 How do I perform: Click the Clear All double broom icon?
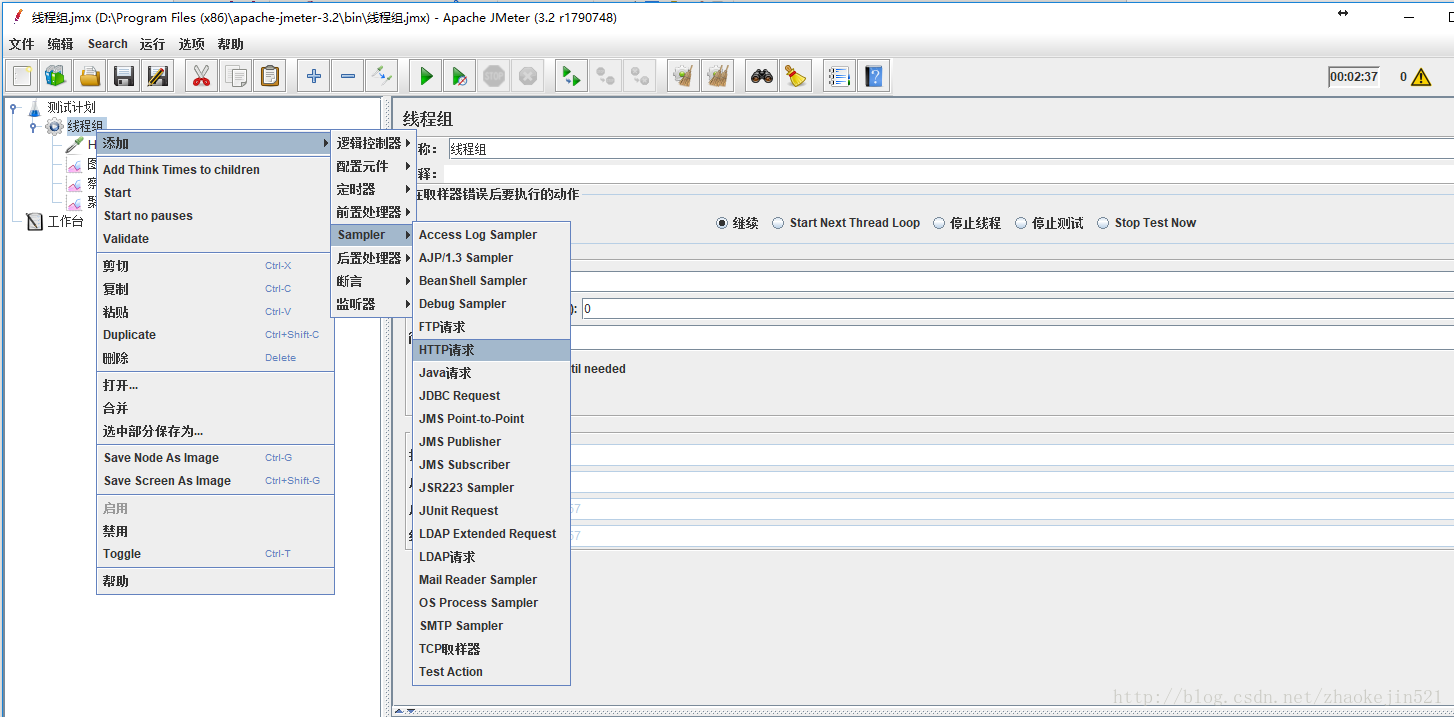click(718, 76)
